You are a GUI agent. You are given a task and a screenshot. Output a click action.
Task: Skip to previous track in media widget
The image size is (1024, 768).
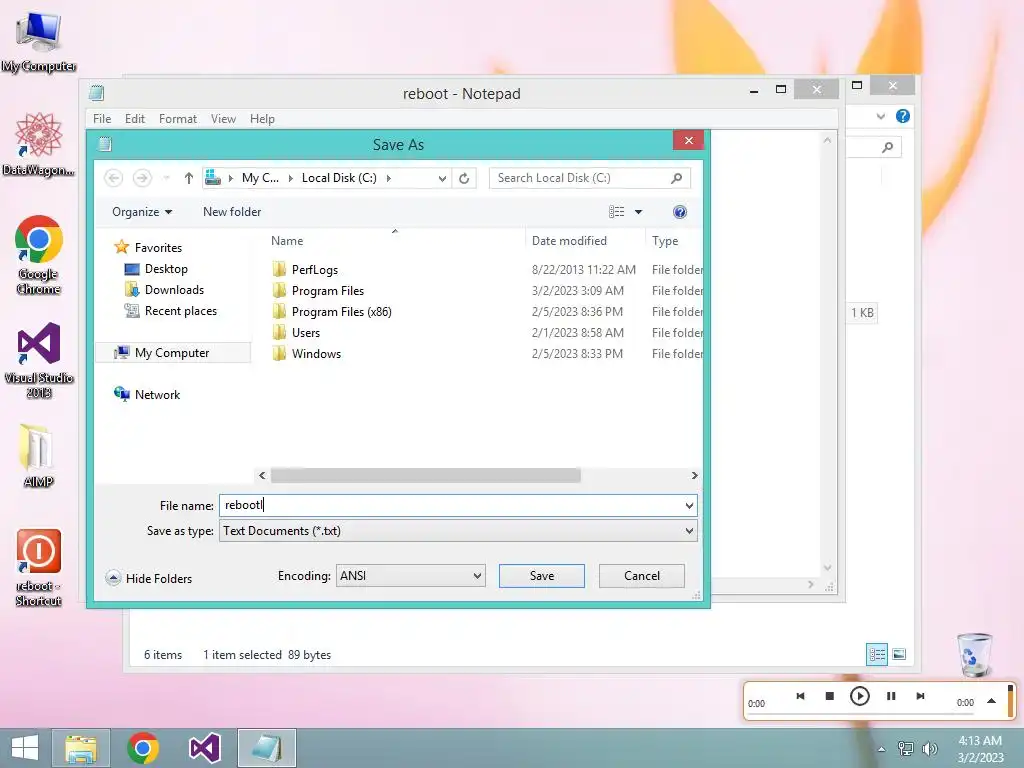[x=800, y=696]
